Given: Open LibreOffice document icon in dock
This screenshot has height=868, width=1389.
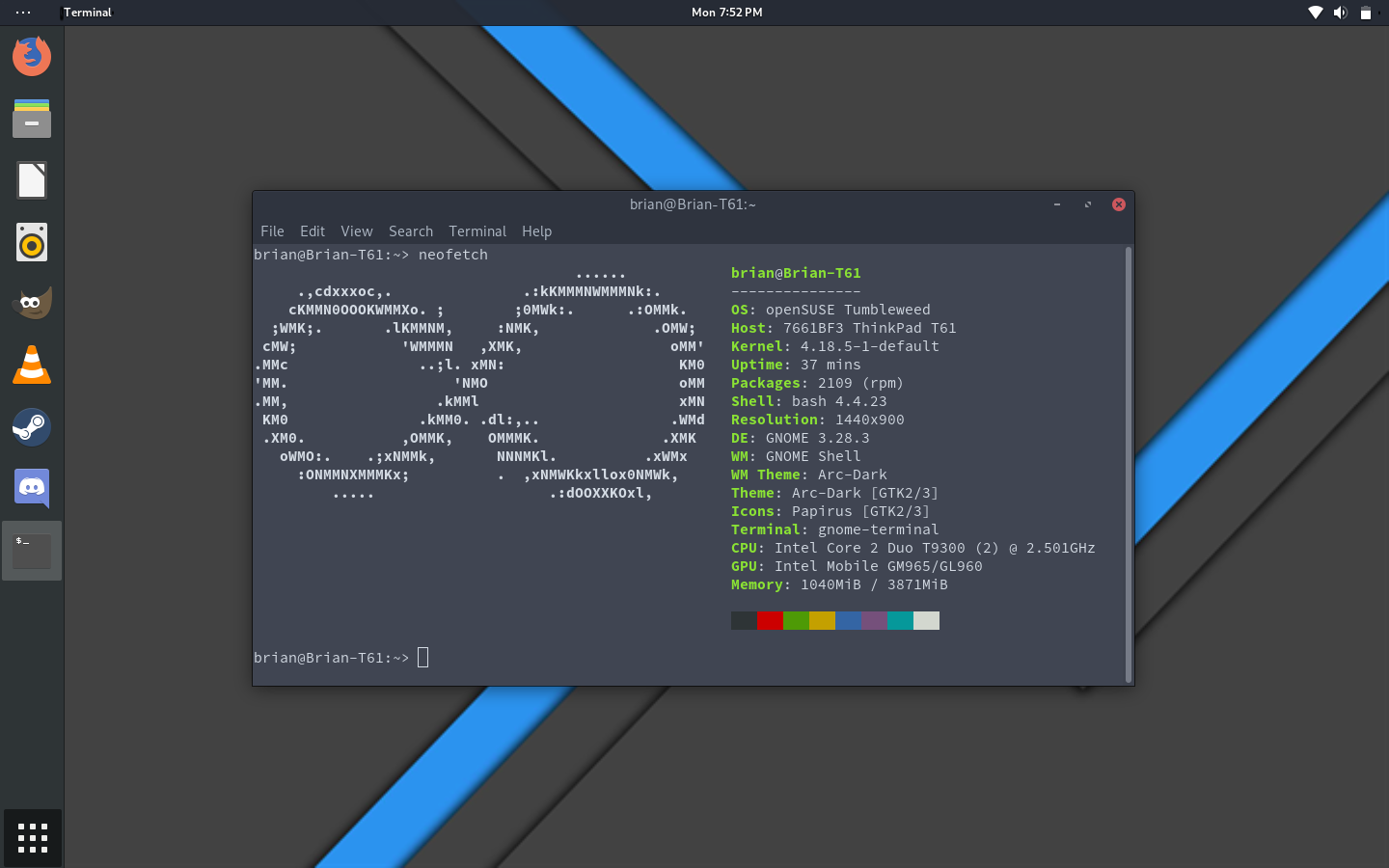Looking at the screenshot, I should (x=32, y=180).
